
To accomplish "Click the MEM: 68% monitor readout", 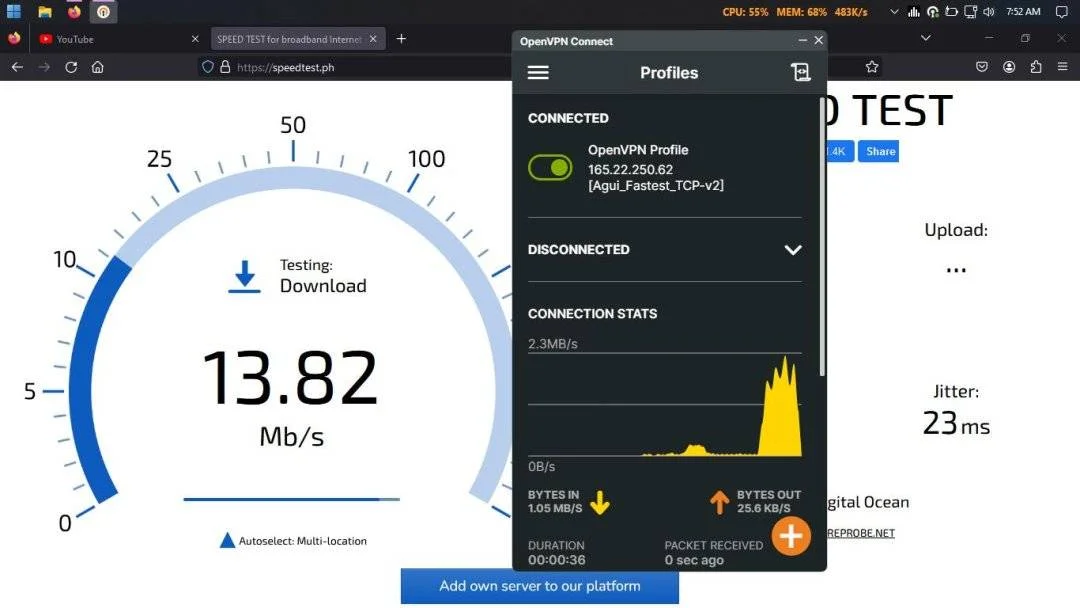I will coord(801,12).
